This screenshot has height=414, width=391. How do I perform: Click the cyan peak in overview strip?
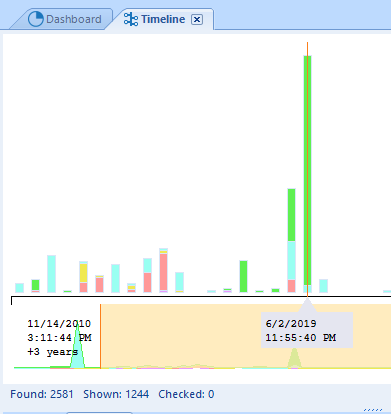coord(78,347)
